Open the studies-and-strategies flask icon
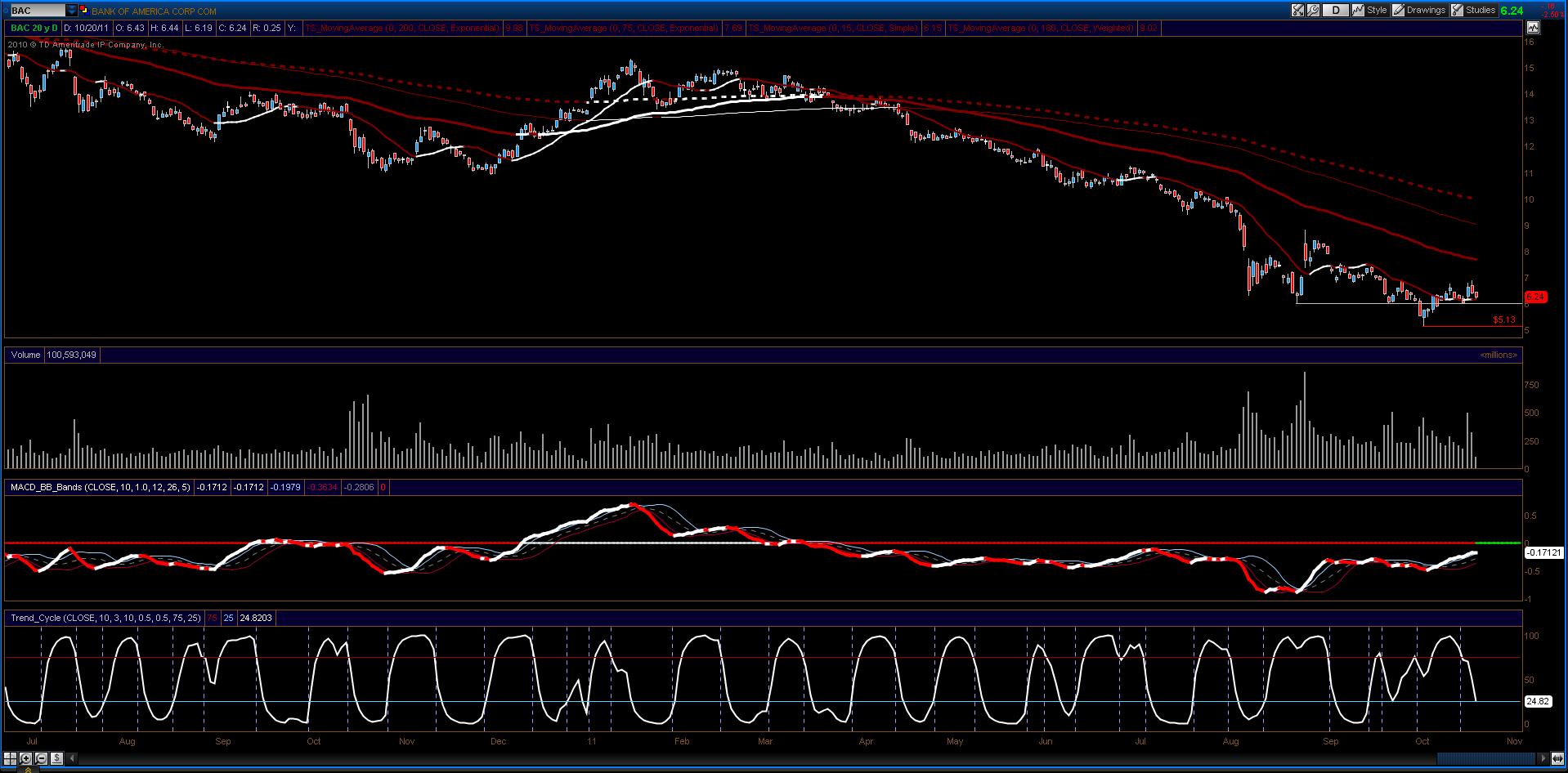 tap(1298, 11)
